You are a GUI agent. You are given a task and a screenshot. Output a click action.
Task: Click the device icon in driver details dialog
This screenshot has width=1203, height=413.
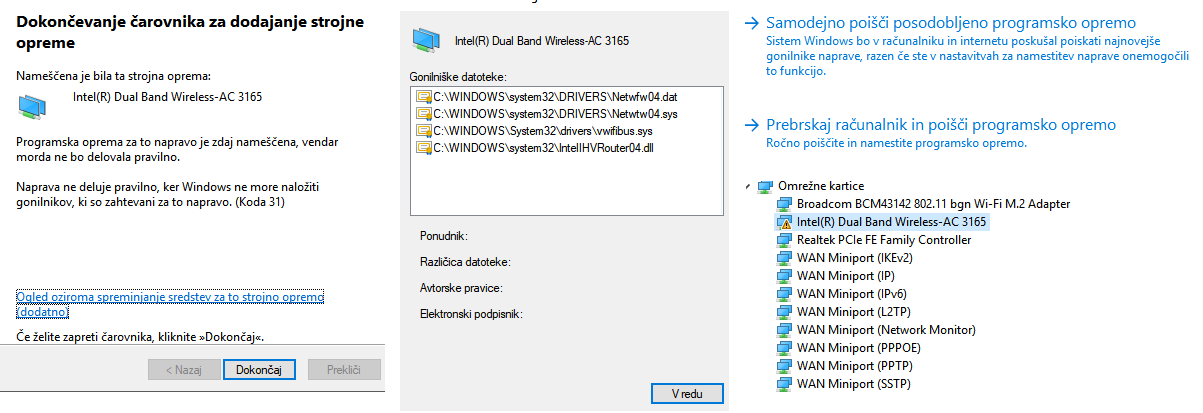[x=427, y=40]
